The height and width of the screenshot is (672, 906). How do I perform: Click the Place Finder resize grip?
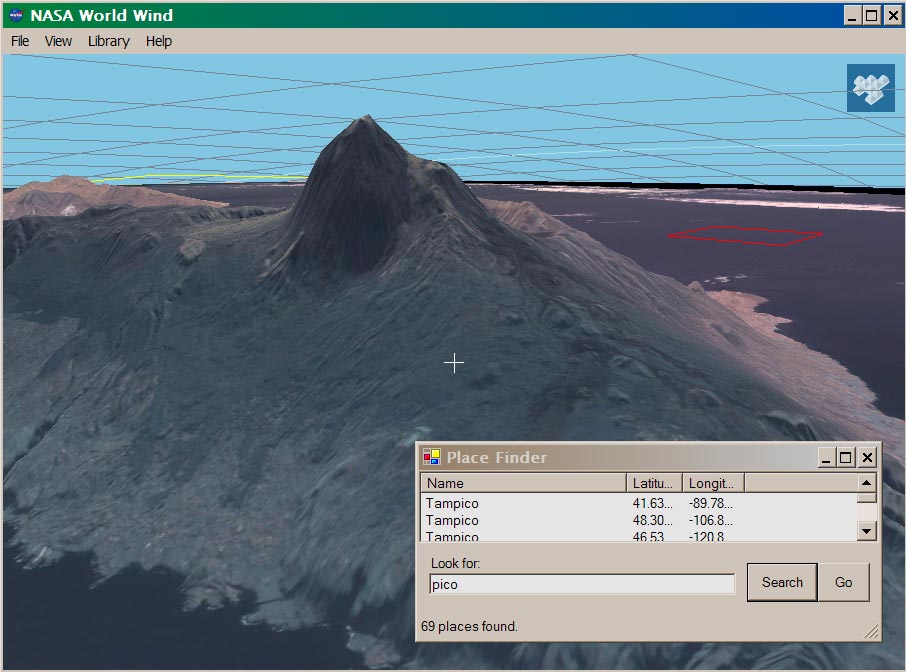tap(871, 632)
